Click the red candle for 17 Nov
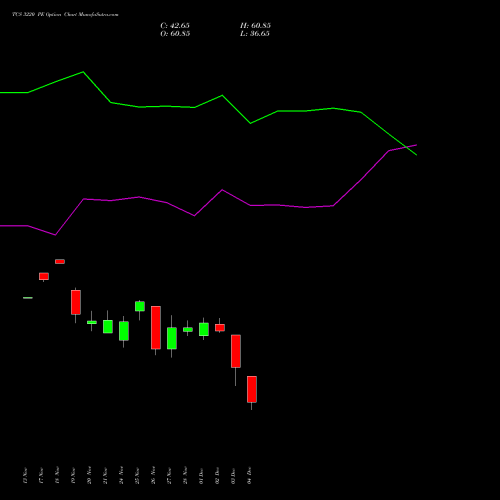 [44, 276]
